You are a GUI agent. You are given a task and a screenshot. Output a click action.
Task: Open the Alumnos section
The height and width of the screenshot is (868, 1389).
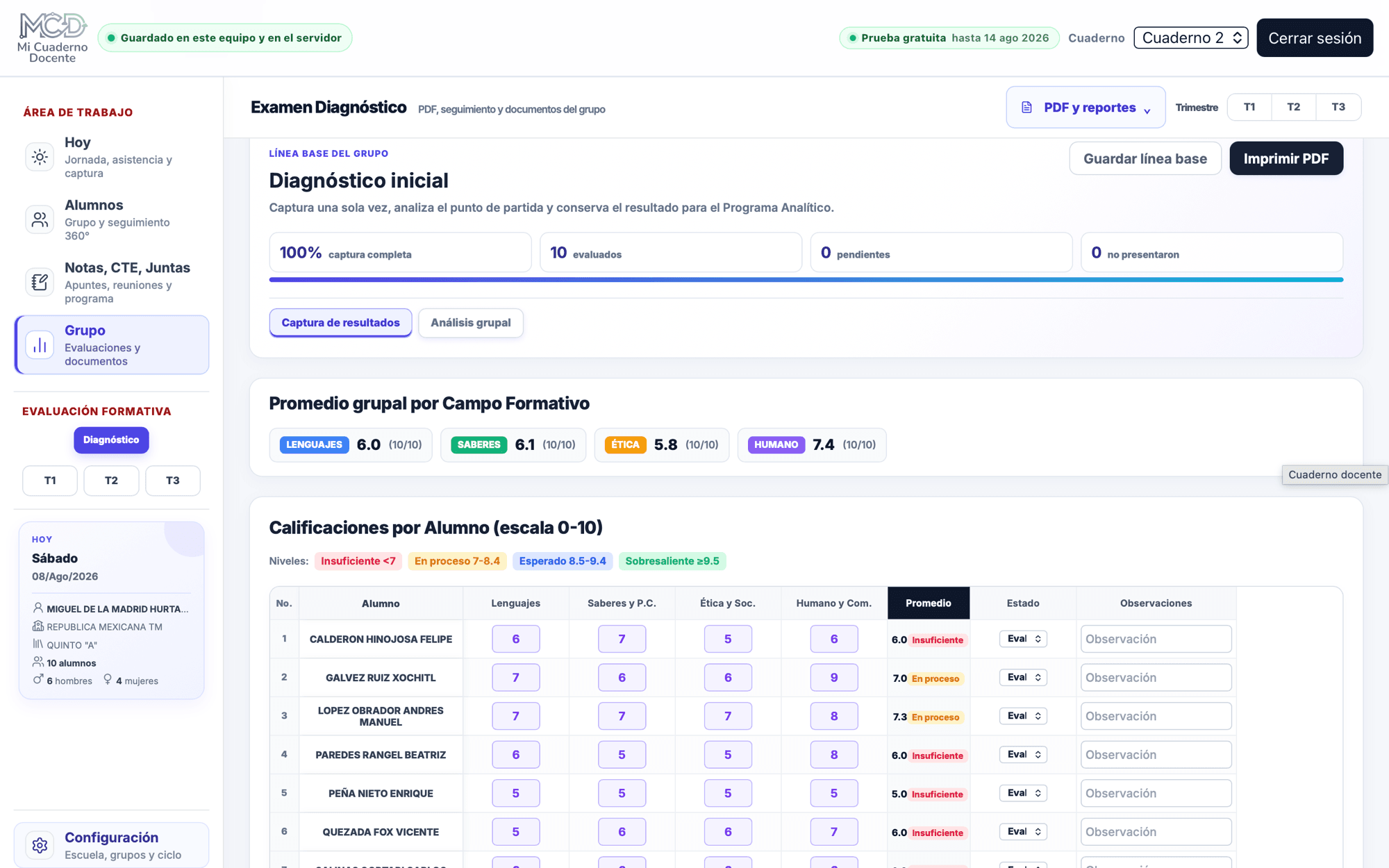pos(112,219)
